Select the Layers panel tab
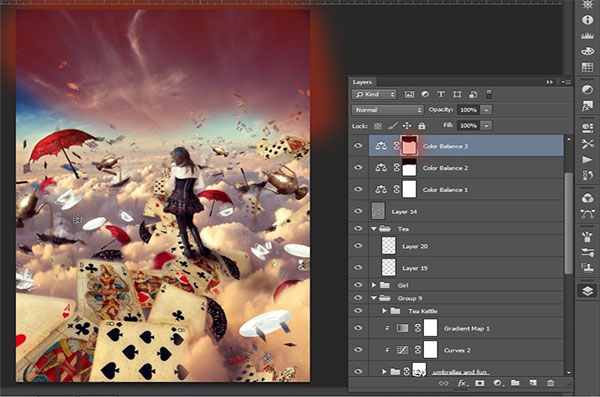This screenshot has height=397, width=600. (362, 82)
